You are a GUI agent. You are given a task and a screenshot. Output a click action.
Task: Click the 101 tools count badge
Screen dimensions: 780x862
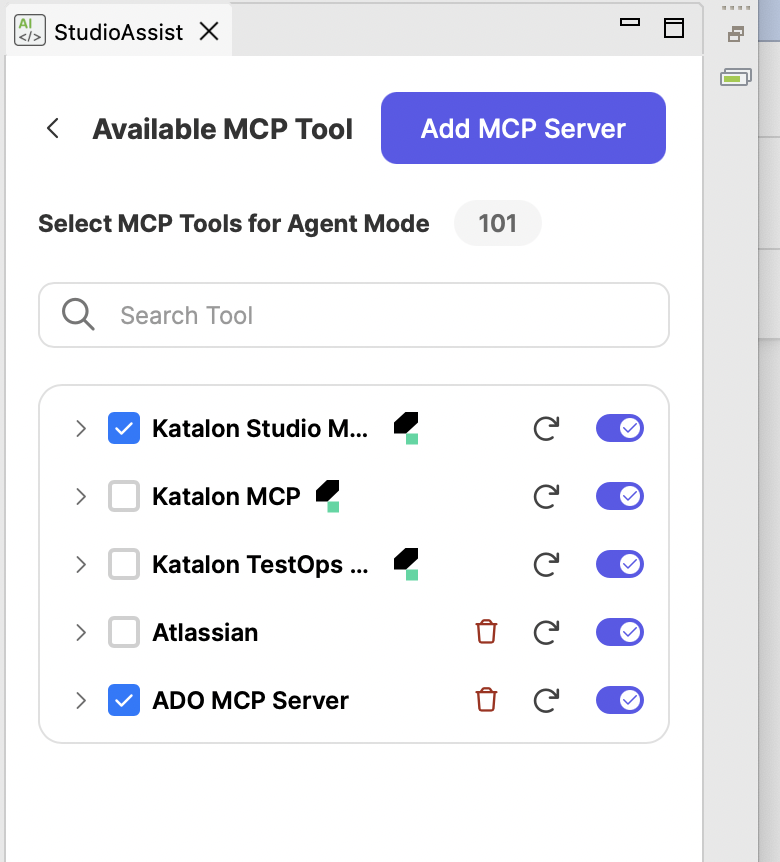[x=498, y=223]
